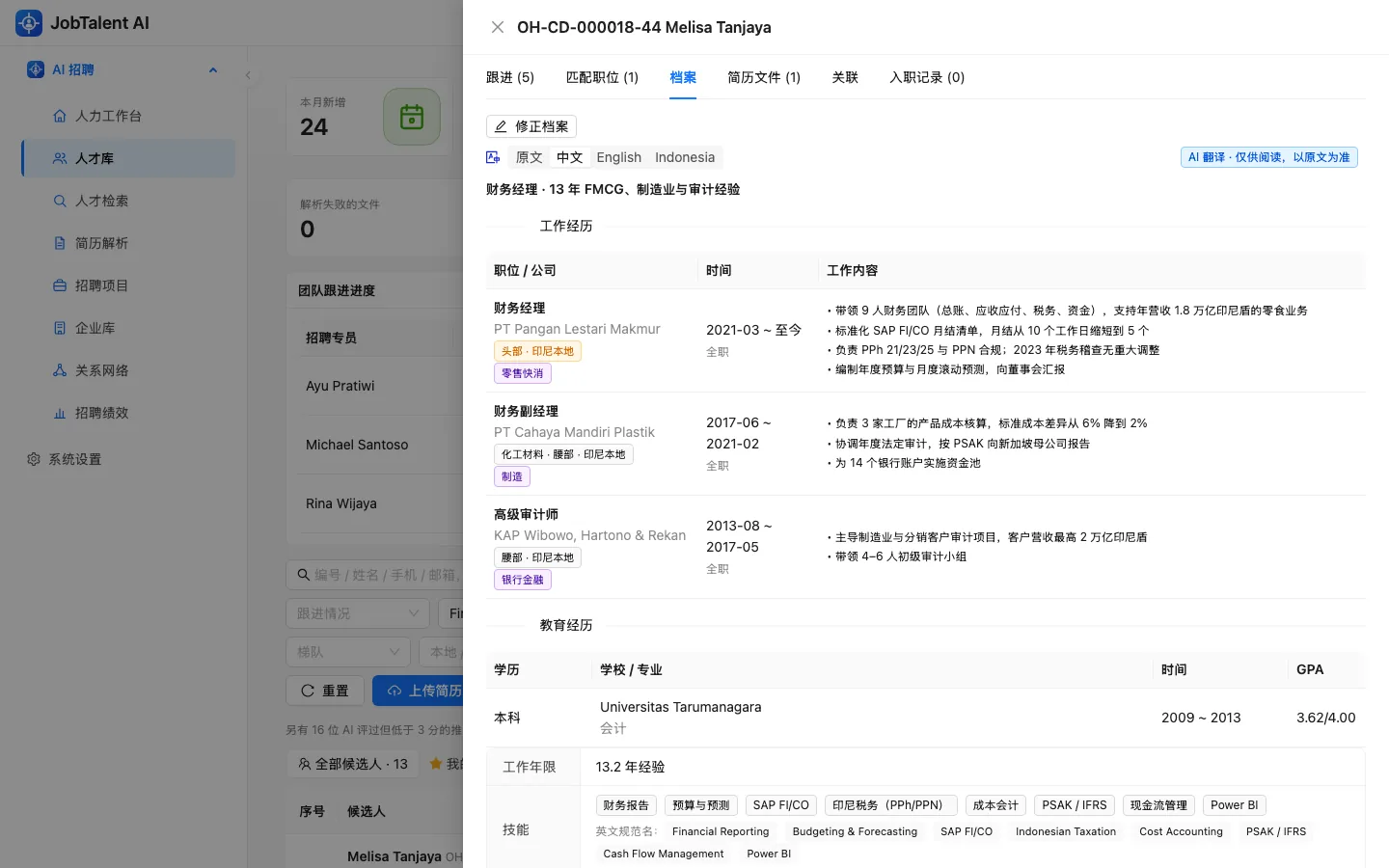
Task: Click Universitas Tarumanagara school name
Action: [681, 707]
